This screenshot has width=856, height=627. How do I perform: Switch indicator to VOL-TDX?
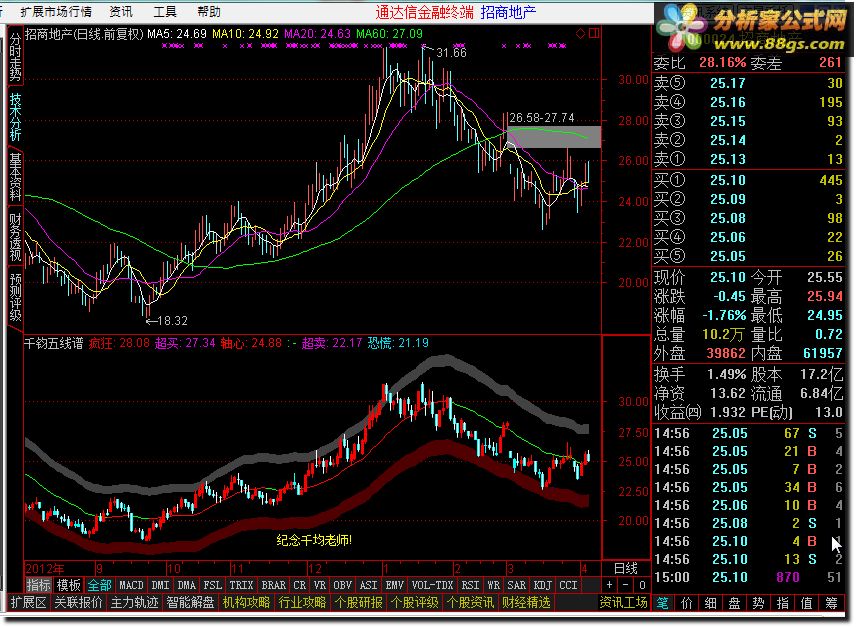[x=432, y=585]
